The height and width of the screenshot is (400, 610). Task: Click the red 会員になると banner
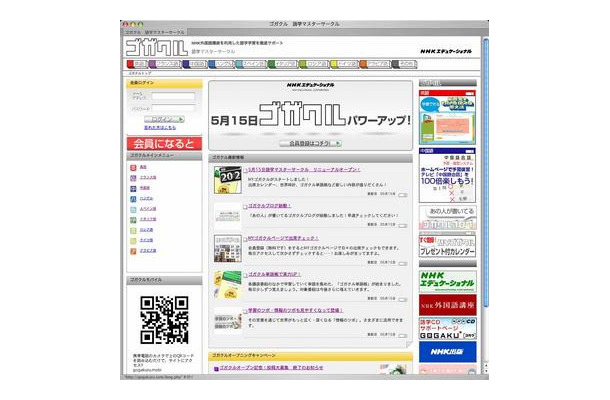[x=164, y=144]
